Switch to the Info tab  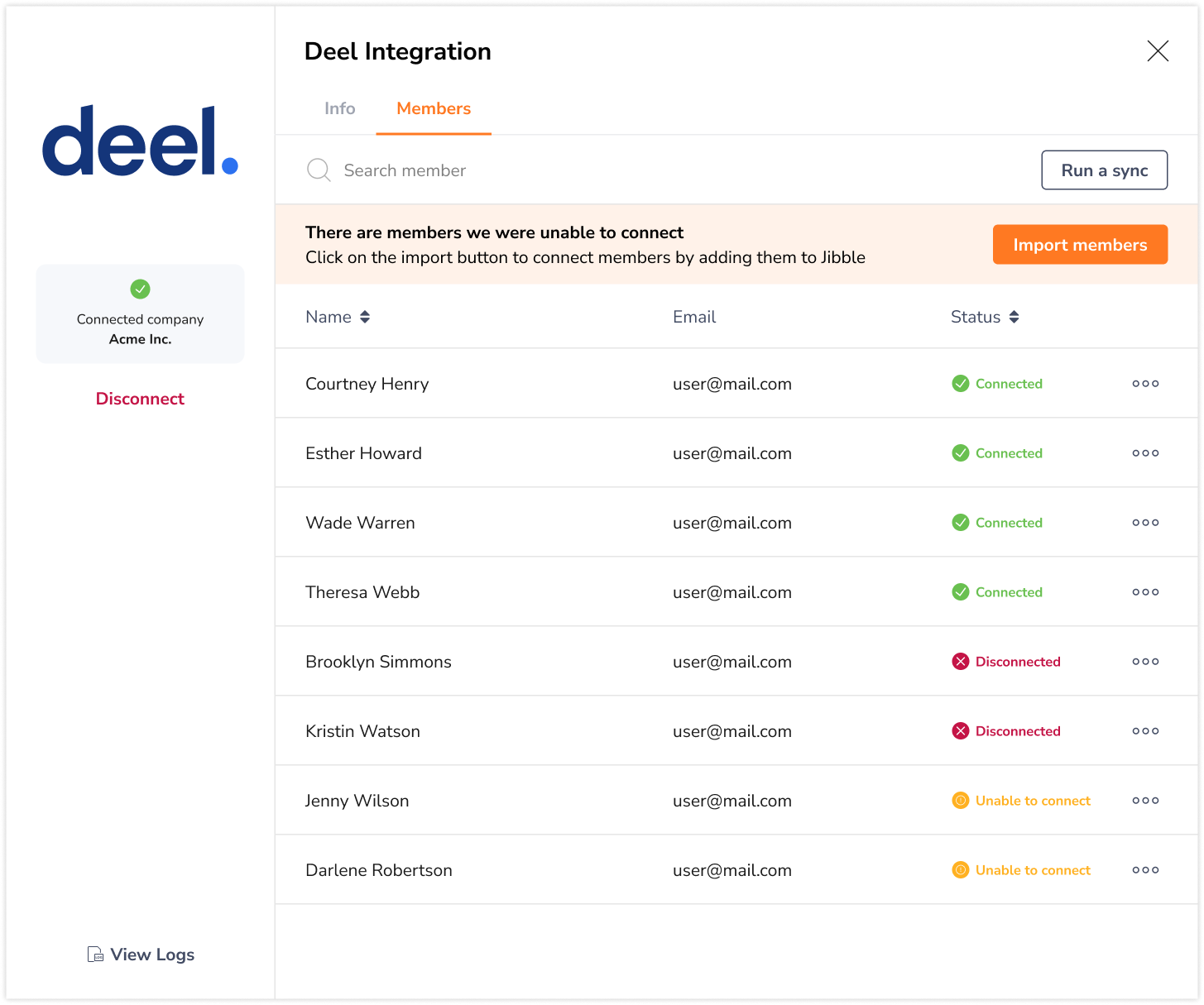[x=339, y=108]
